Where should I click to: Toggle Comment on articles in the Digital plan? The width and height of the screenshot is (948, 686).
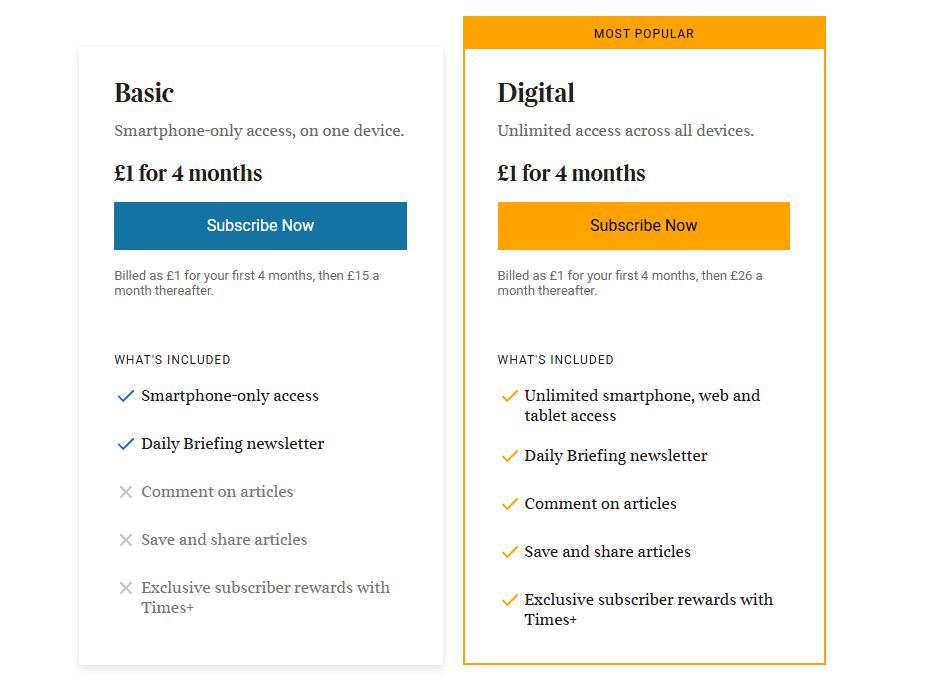[x=600, y=504]
